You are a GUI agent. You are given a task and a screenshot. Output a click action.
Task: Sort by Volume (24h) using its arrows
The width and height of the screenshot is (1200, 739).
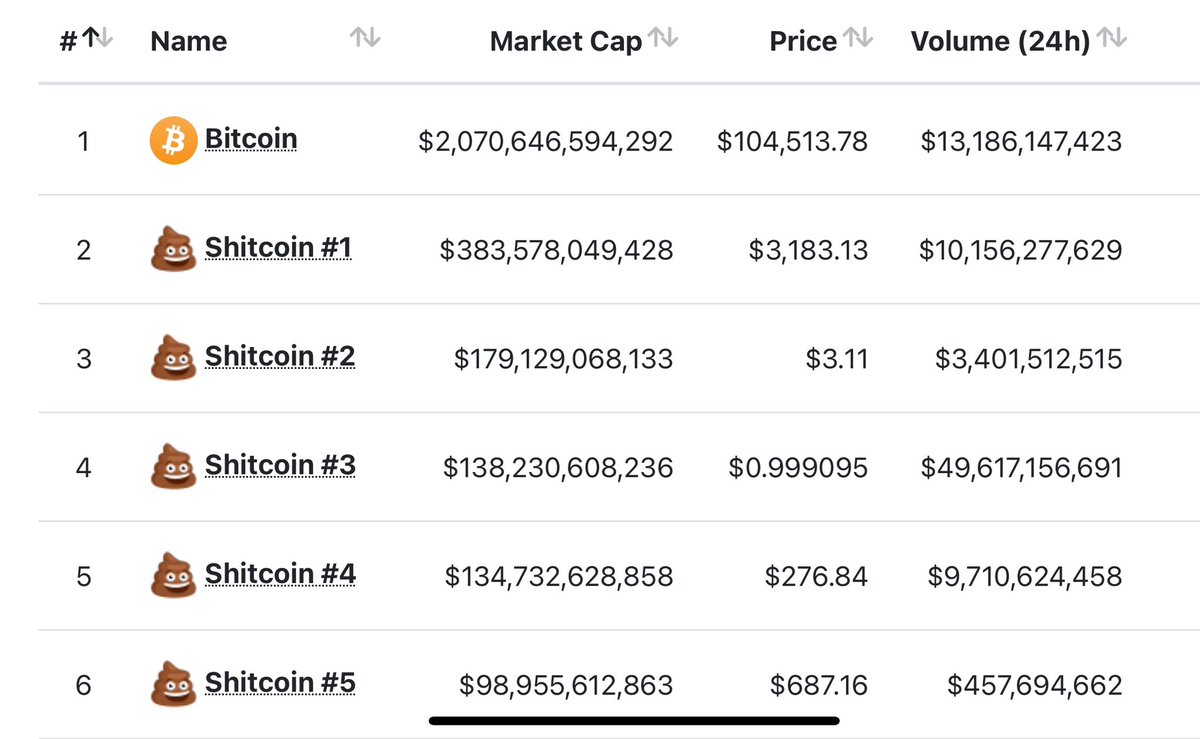coord(1112,38)
